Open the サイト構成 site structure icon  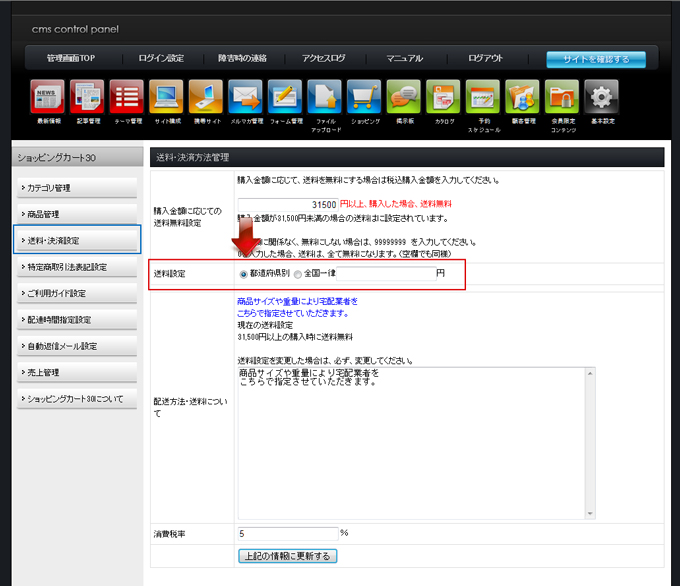point(166,97)
